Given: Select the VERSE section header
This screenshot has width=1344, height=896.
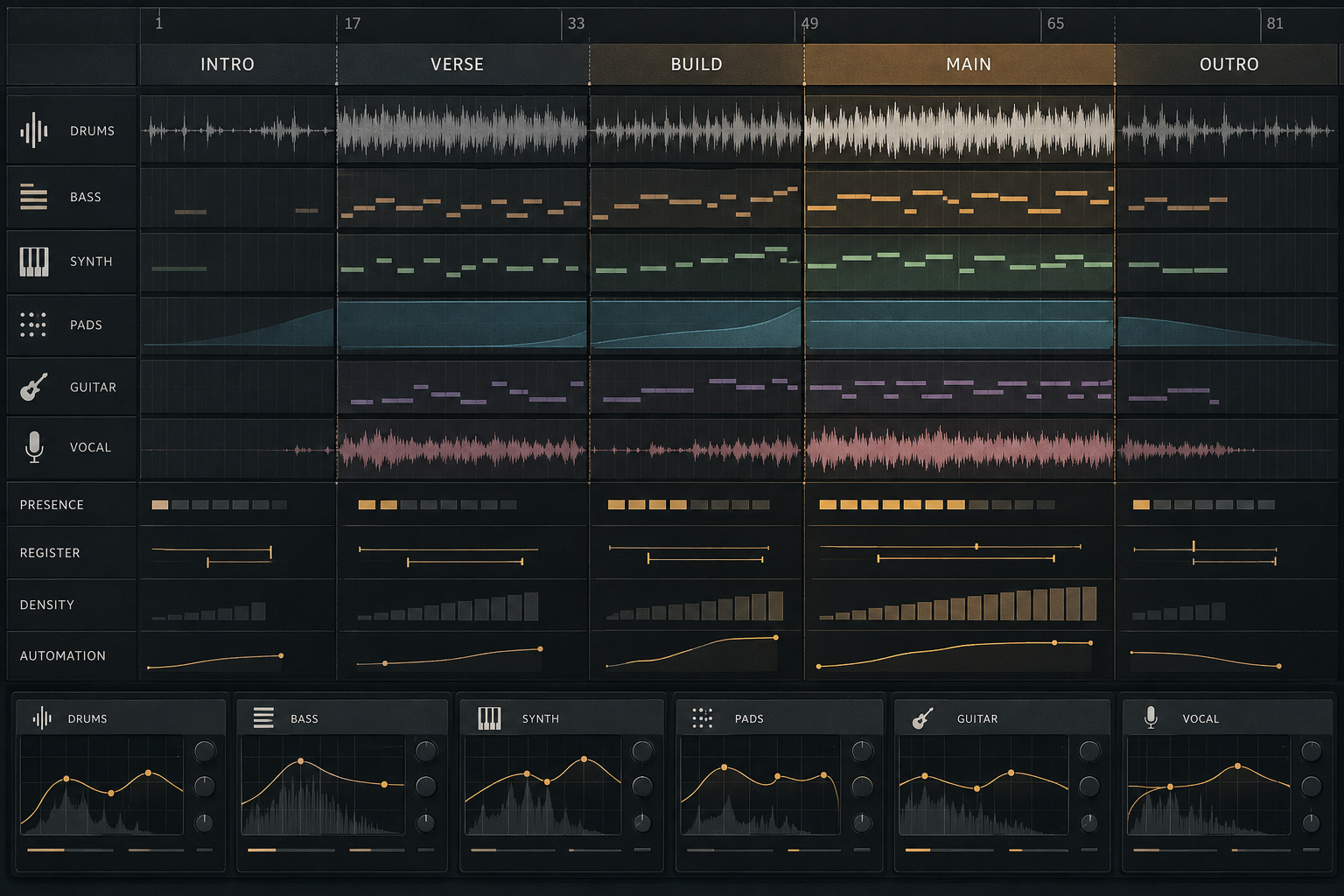Looking at the screenshot, I should tap(463, 64).
